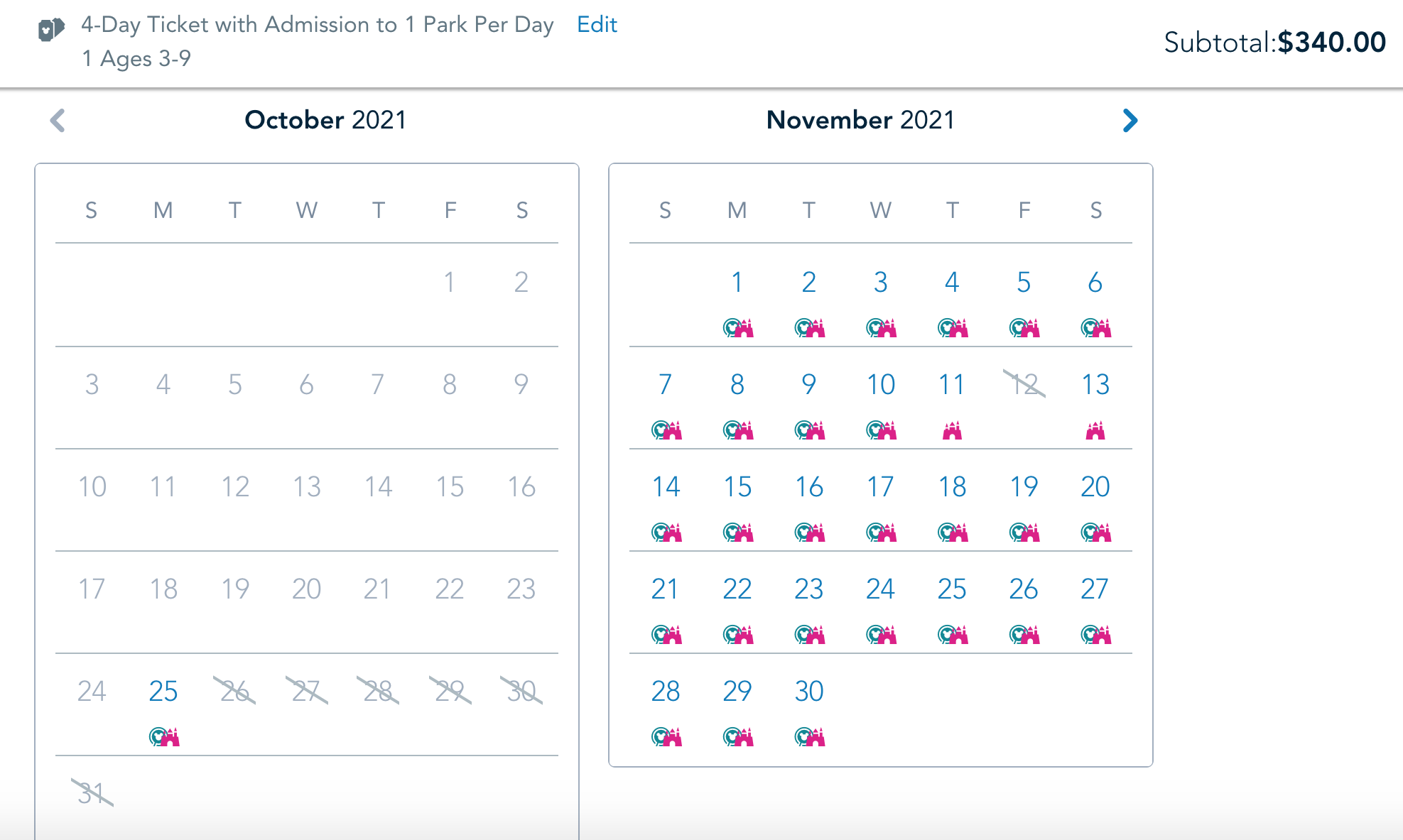The width and height of the screenshot is (1403, 840).
Task: Click the park icons beneath November 1
Action: coord(738,328)
